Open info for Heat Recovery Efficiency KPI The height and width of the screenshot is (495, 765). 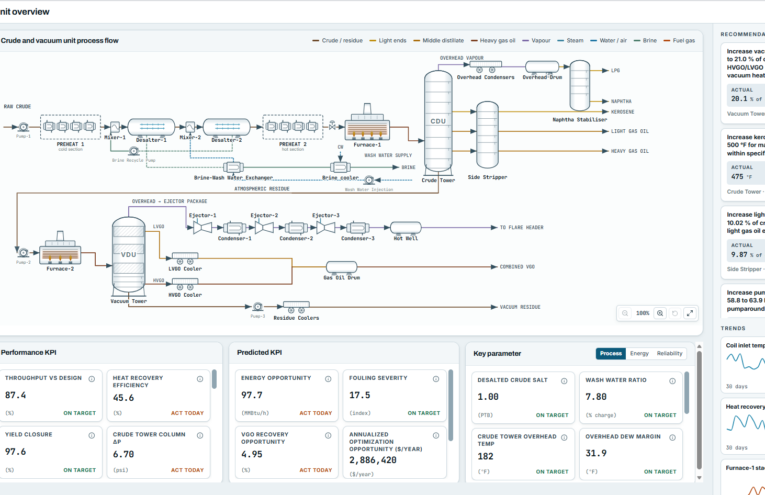(200, 379)
